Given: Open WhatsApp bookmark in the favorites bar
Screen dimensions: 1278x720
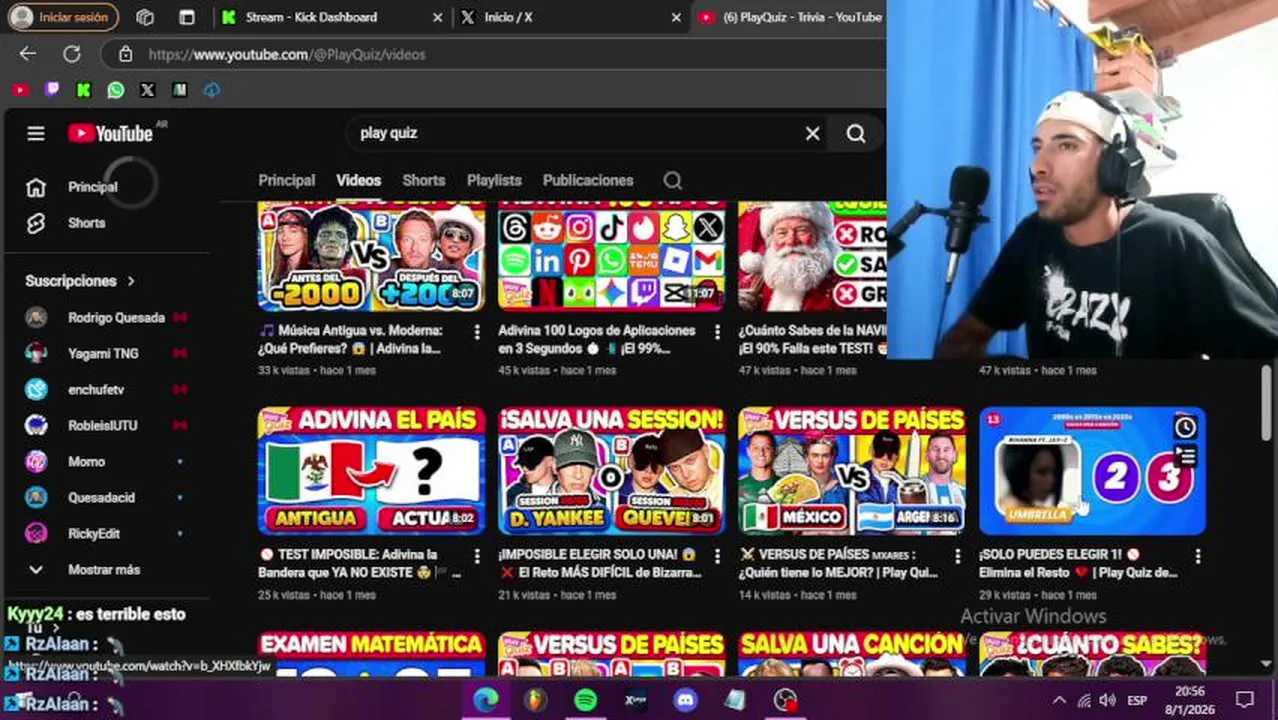Looking at the screenshot, I should click(x=116, y=90).
